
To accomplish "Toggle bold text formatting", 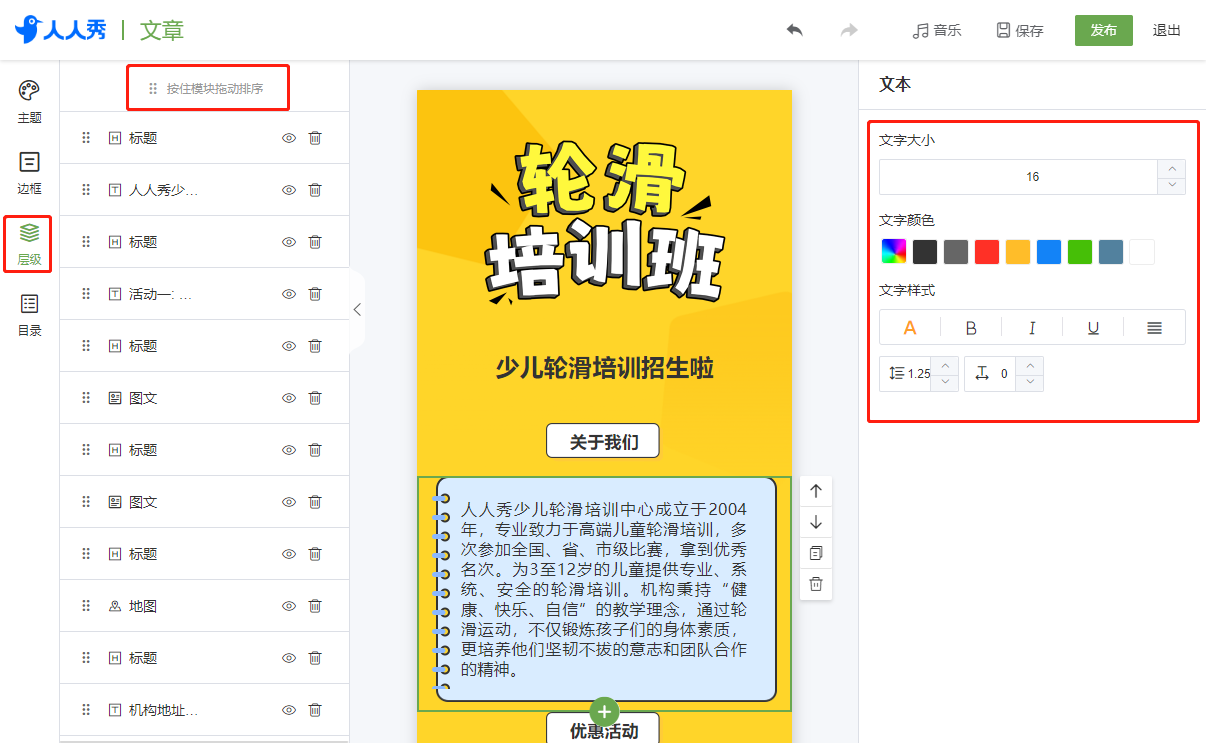I will click(971, 327).
